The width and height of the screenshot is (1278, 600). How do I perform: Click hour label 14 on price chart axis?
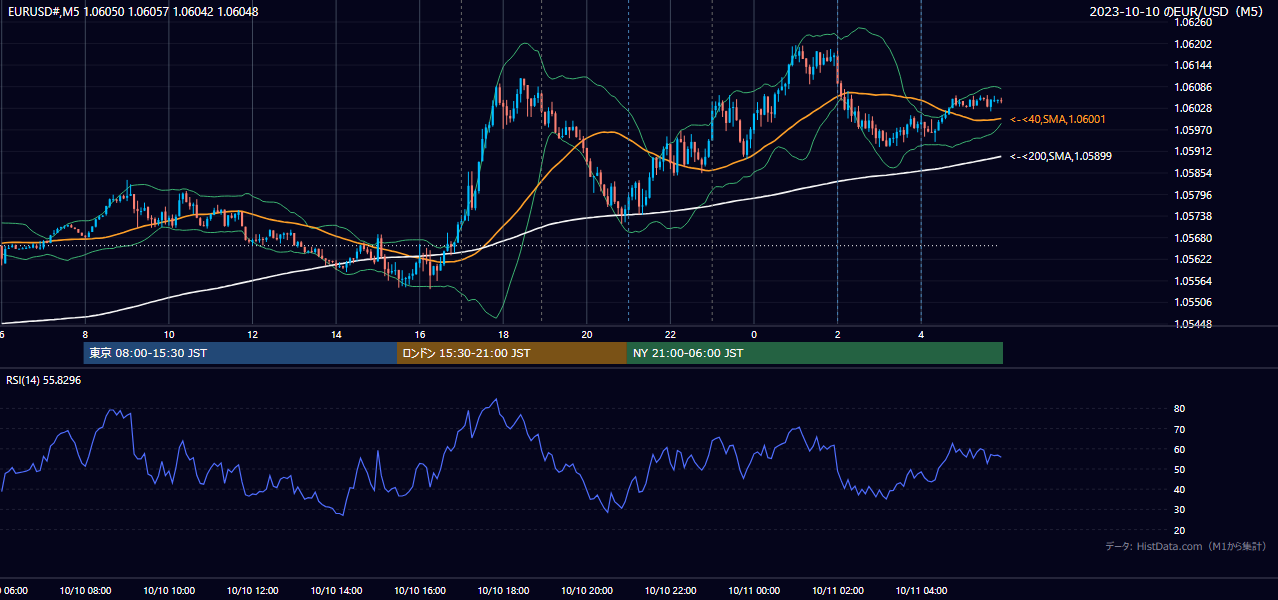(x=336, y=334)
